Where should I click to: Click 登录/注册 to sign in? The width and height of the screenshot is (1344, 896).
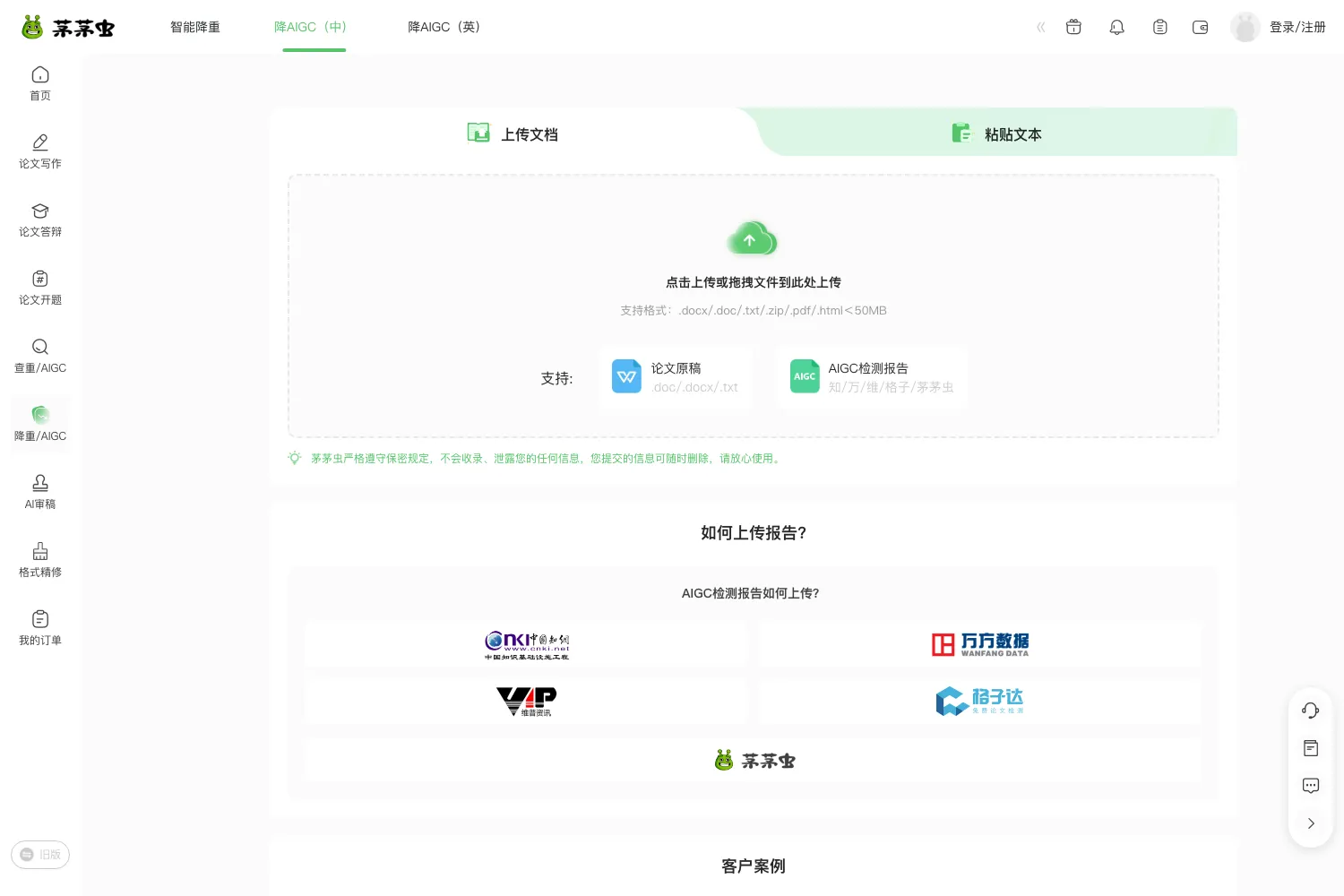(1297, 27)
